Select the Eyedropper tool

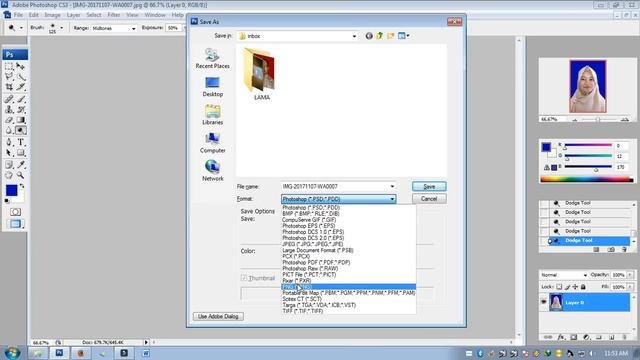tap(20, 165)
